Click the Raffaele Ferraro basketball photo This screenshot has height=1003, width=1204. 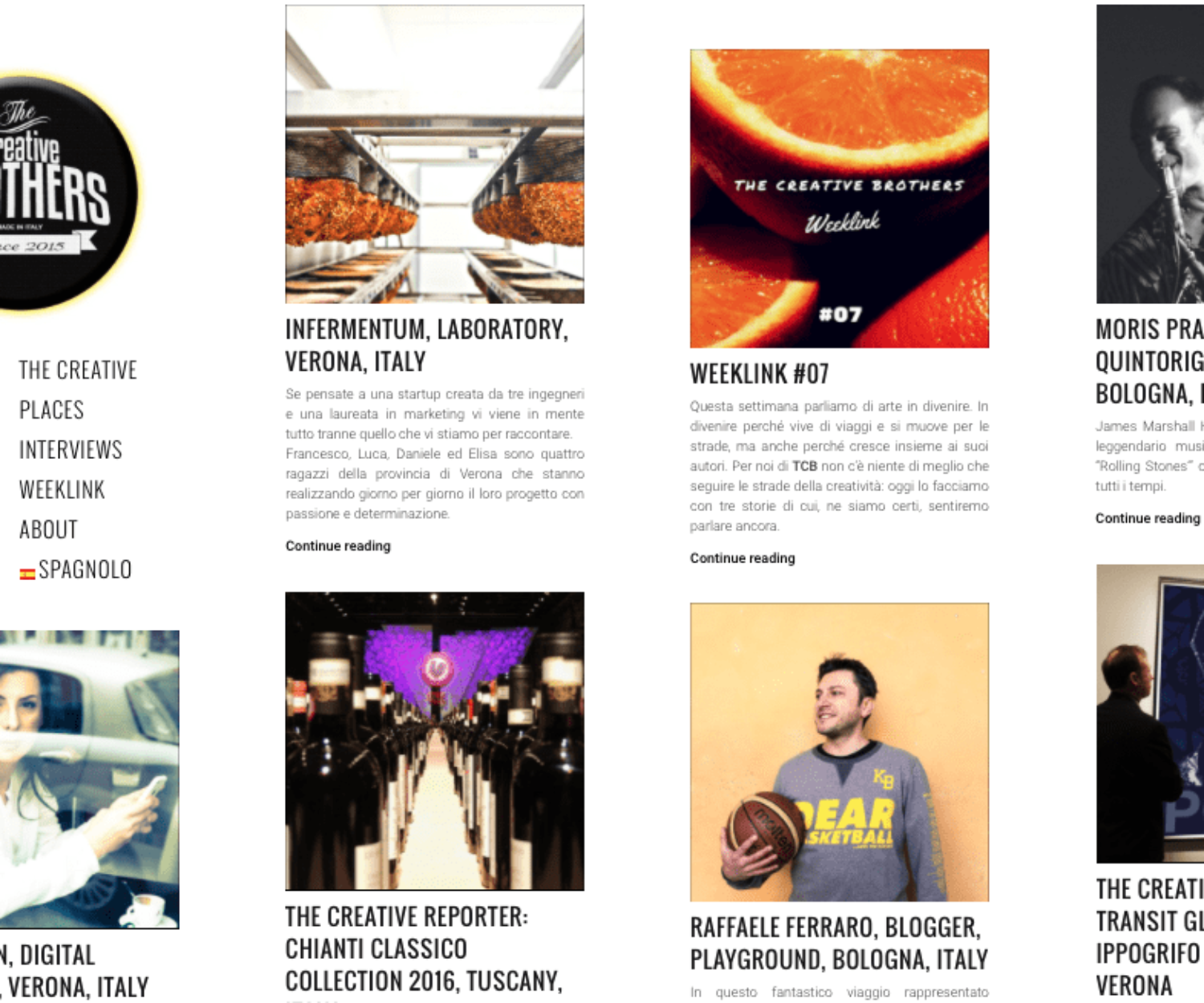coord(840,753)
